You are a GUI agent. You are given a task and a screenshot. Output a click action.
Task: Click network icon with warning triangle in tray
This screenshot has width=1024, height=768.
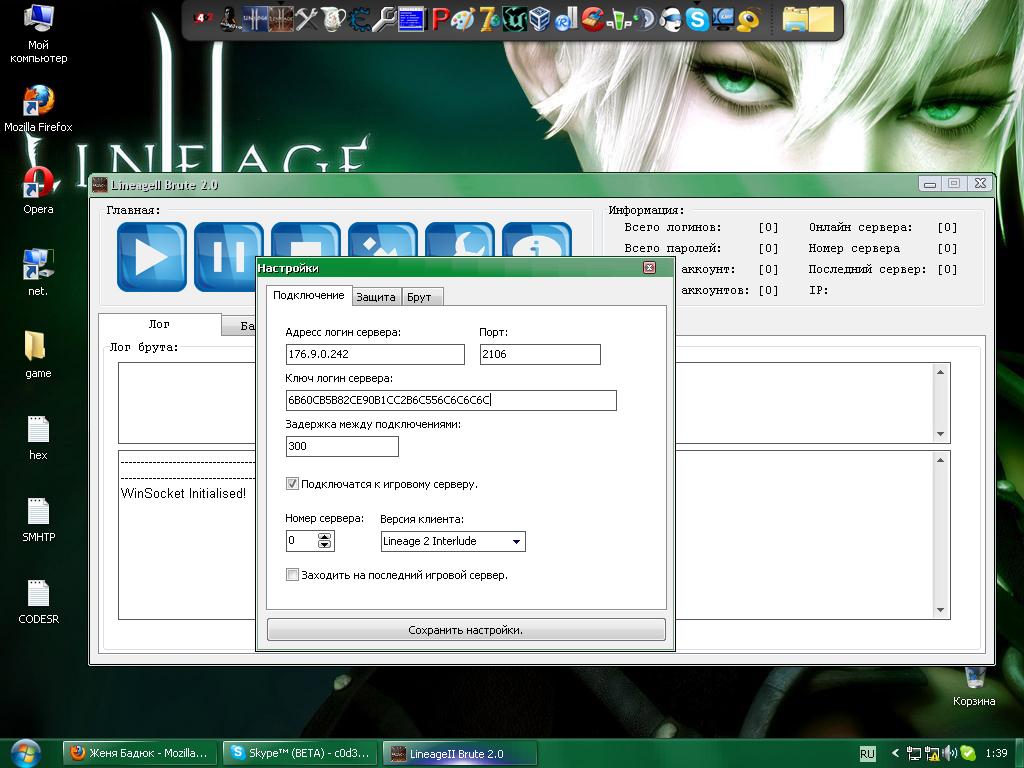tap(932, 754)
